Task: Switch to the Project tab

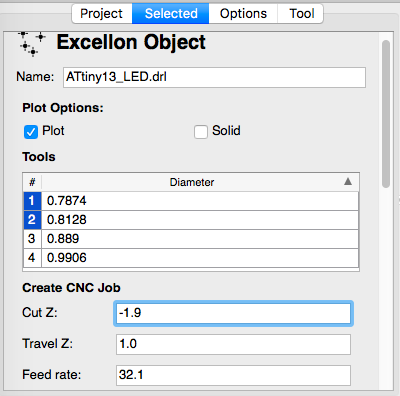Action: click(102, 14)
